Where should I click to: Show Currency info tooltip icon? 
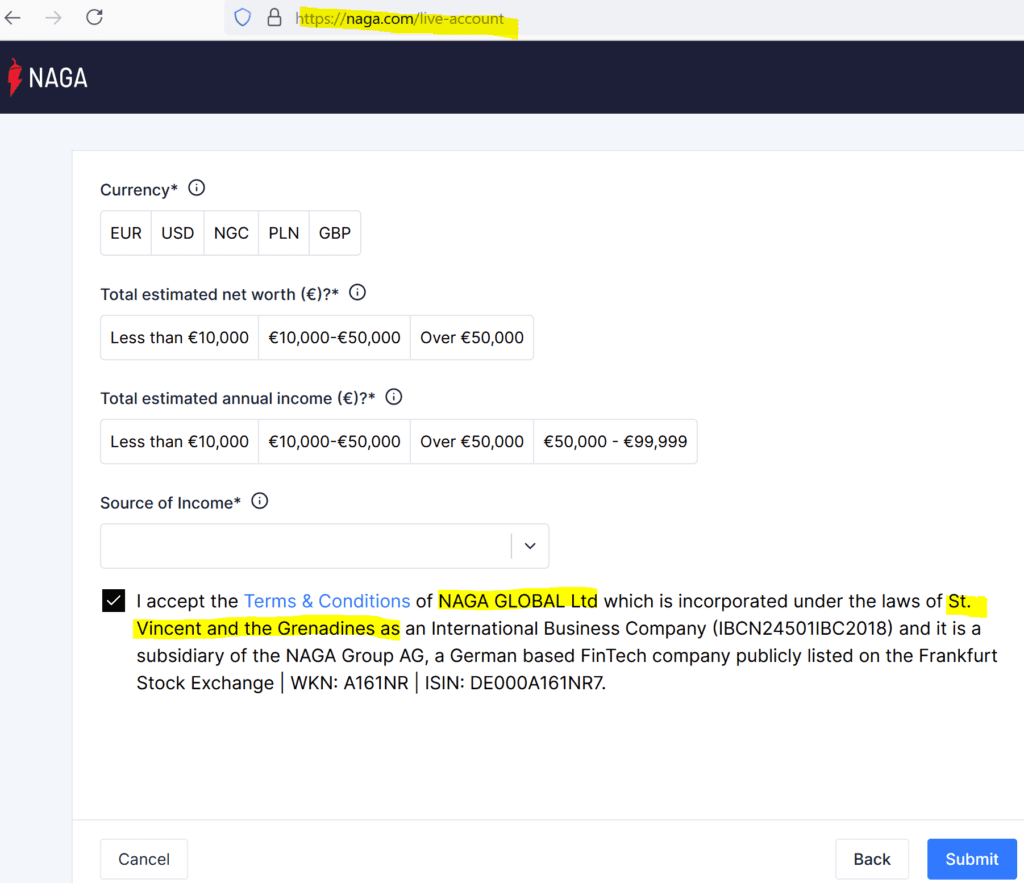(197, 188)
